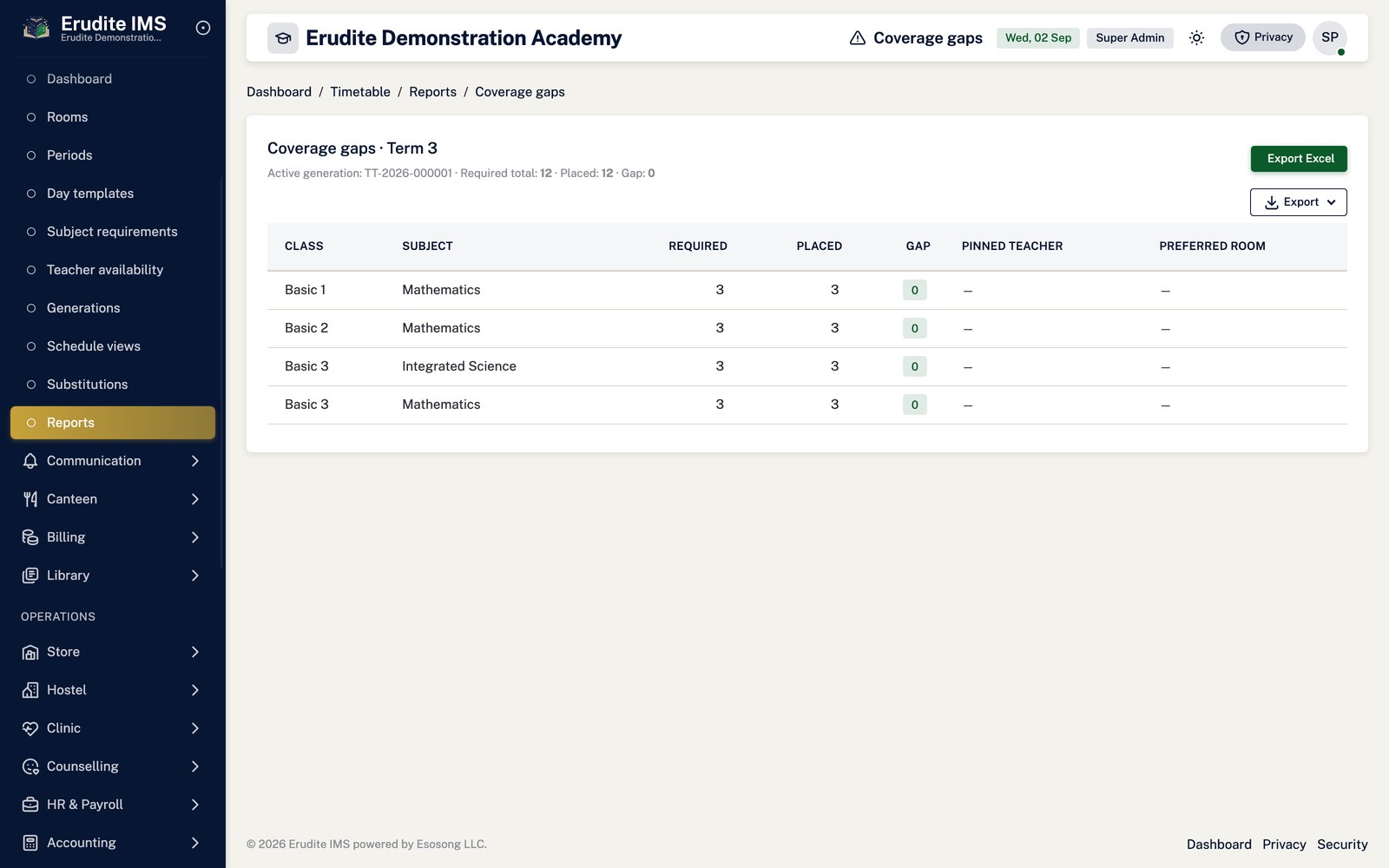This screenshot has height=868, width=1389.
Task: Select Substitutions in the sidebar
Action: pyautogui.click(x=113, y=385)
